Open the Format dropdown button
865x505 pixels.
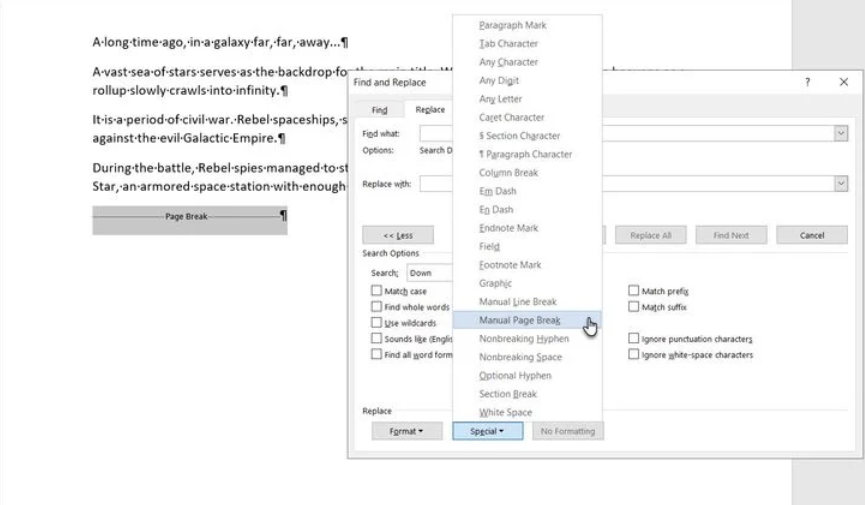point(399,431)
